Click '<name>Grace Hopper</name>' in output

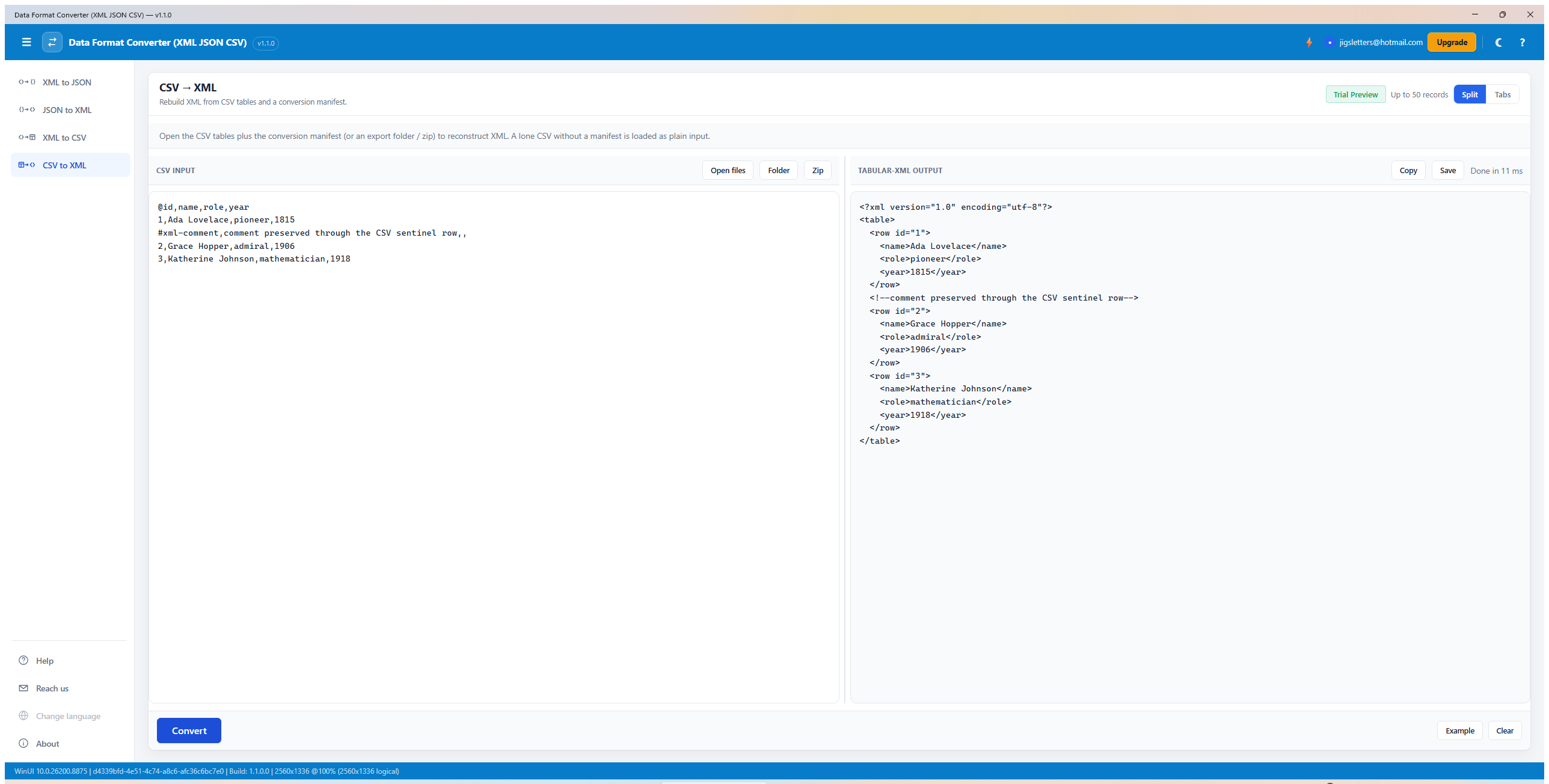coord(943,323)
